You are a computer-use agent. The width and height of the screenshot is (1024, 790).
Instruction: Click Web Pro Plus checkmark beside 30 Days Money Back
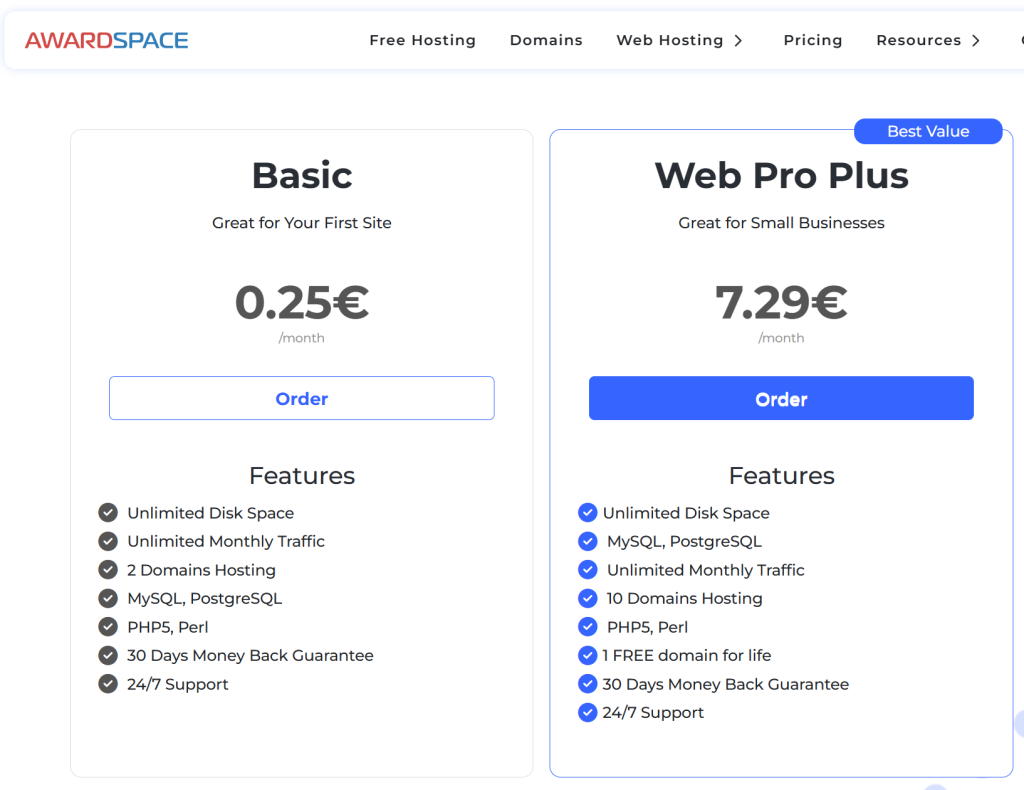(588, 684)
